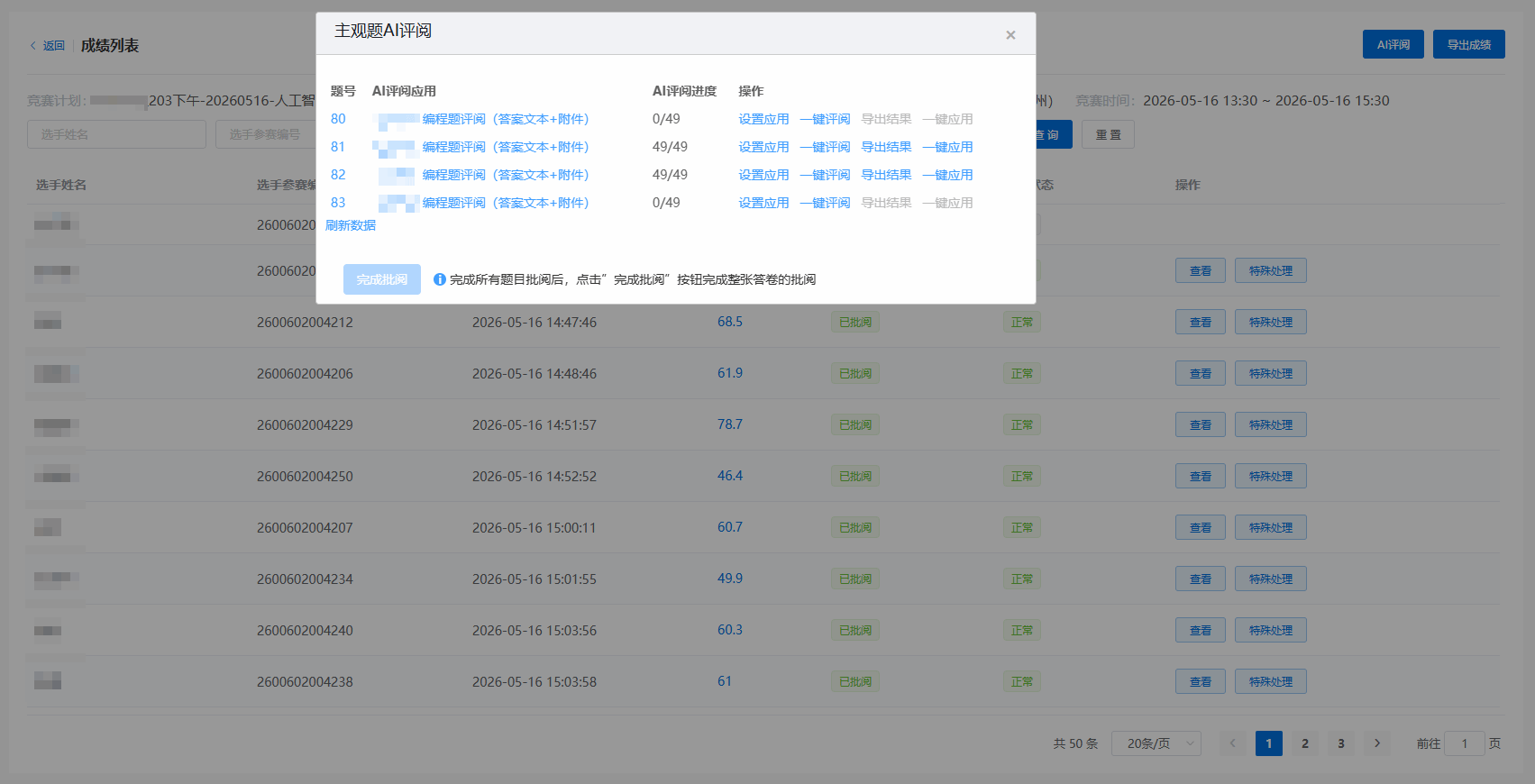Click 特殊处理 for contestant 2600602004207

(1271, 527)
